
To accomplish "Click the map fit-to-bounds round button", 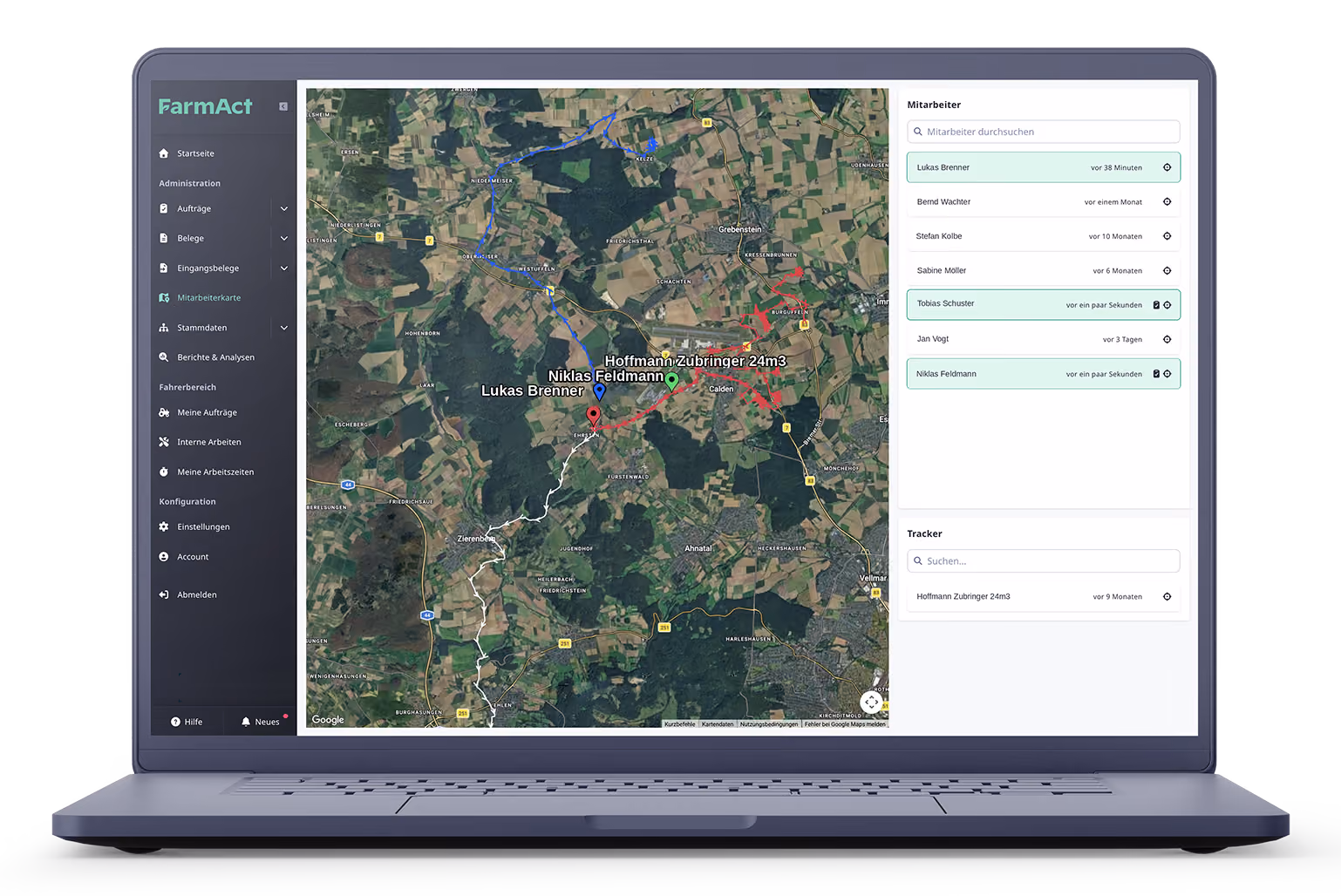I will pos(872,703).
